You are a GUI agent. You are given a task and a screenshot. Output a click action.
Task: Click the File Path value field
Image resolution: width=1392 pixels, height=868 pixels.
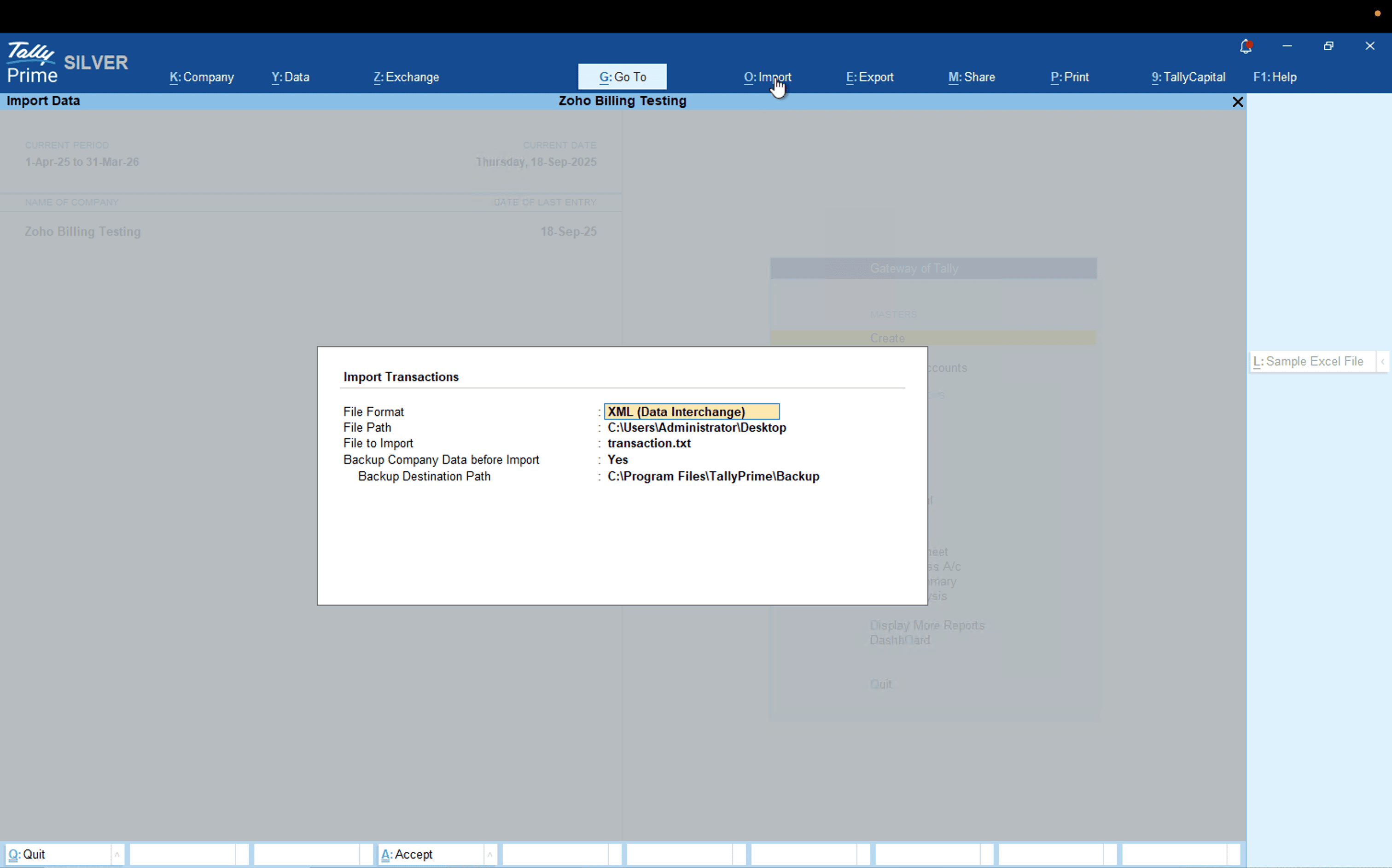pyautogui.click(x=696, y=428)
